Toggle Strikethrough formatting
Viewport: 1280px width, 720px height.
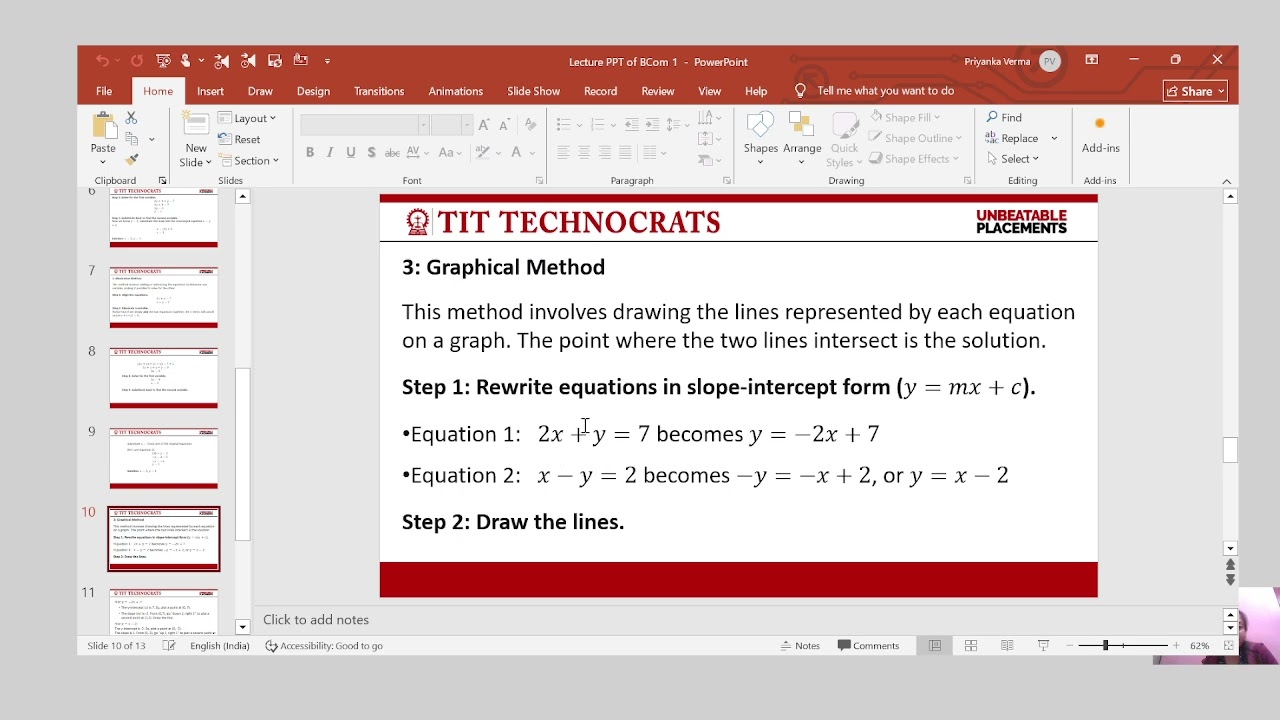pos(392,152)
